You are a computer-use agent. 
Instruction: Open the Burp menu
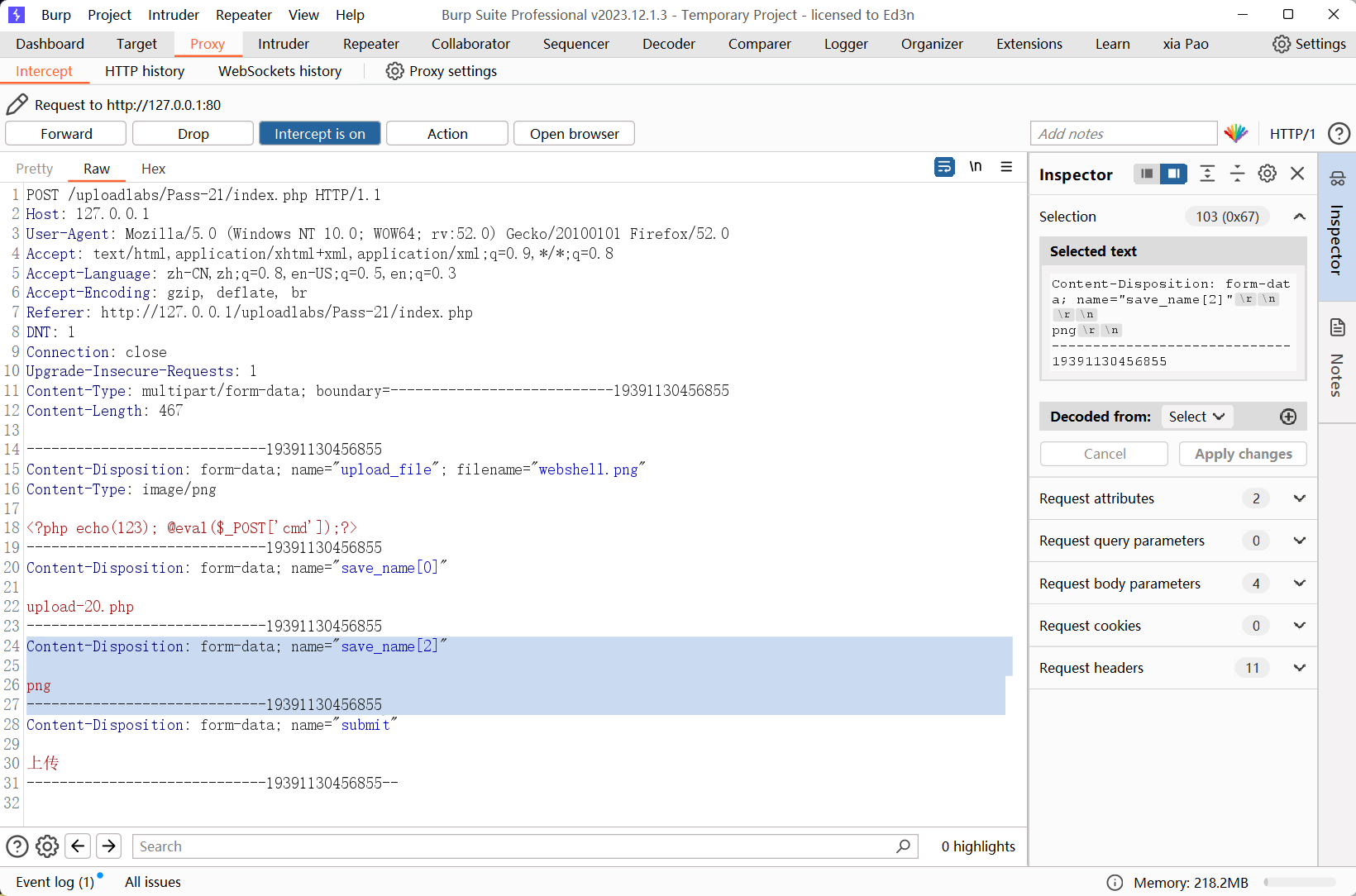click(56, 15)
